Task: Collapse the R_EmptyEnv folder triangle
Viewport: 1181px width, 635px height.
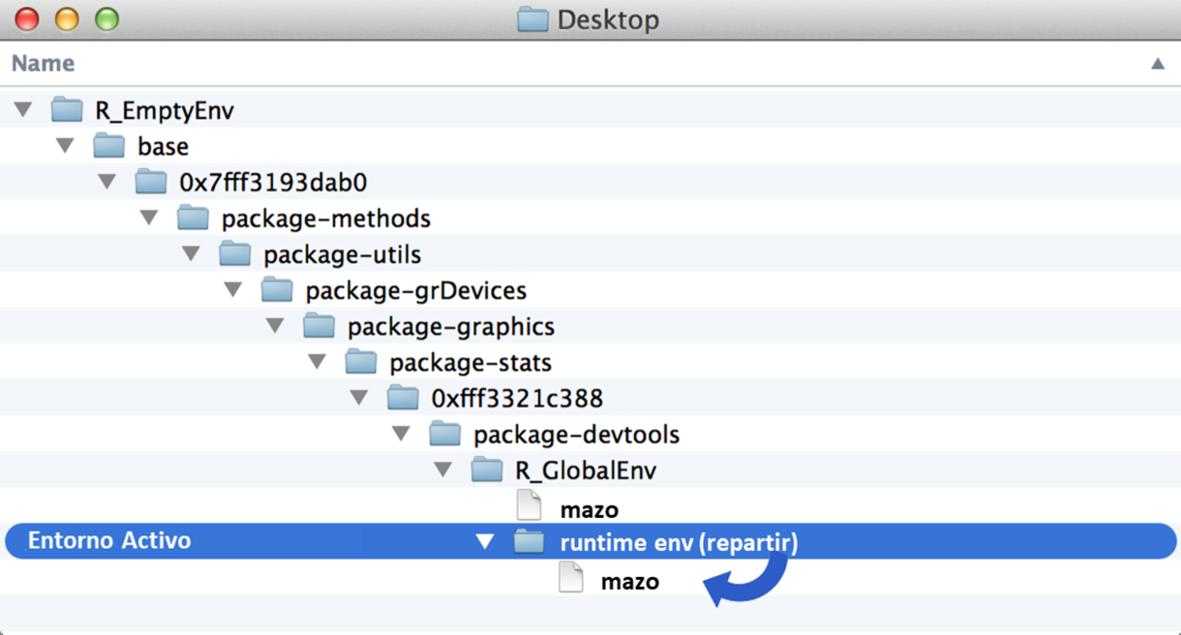Action: (24, 110)
